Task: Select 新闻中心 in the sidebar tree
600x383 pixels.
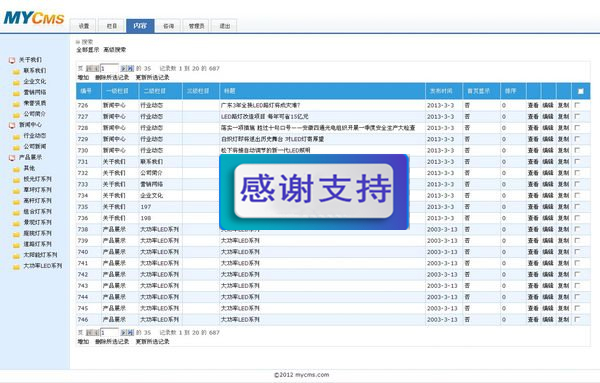Action: point(30,125)
